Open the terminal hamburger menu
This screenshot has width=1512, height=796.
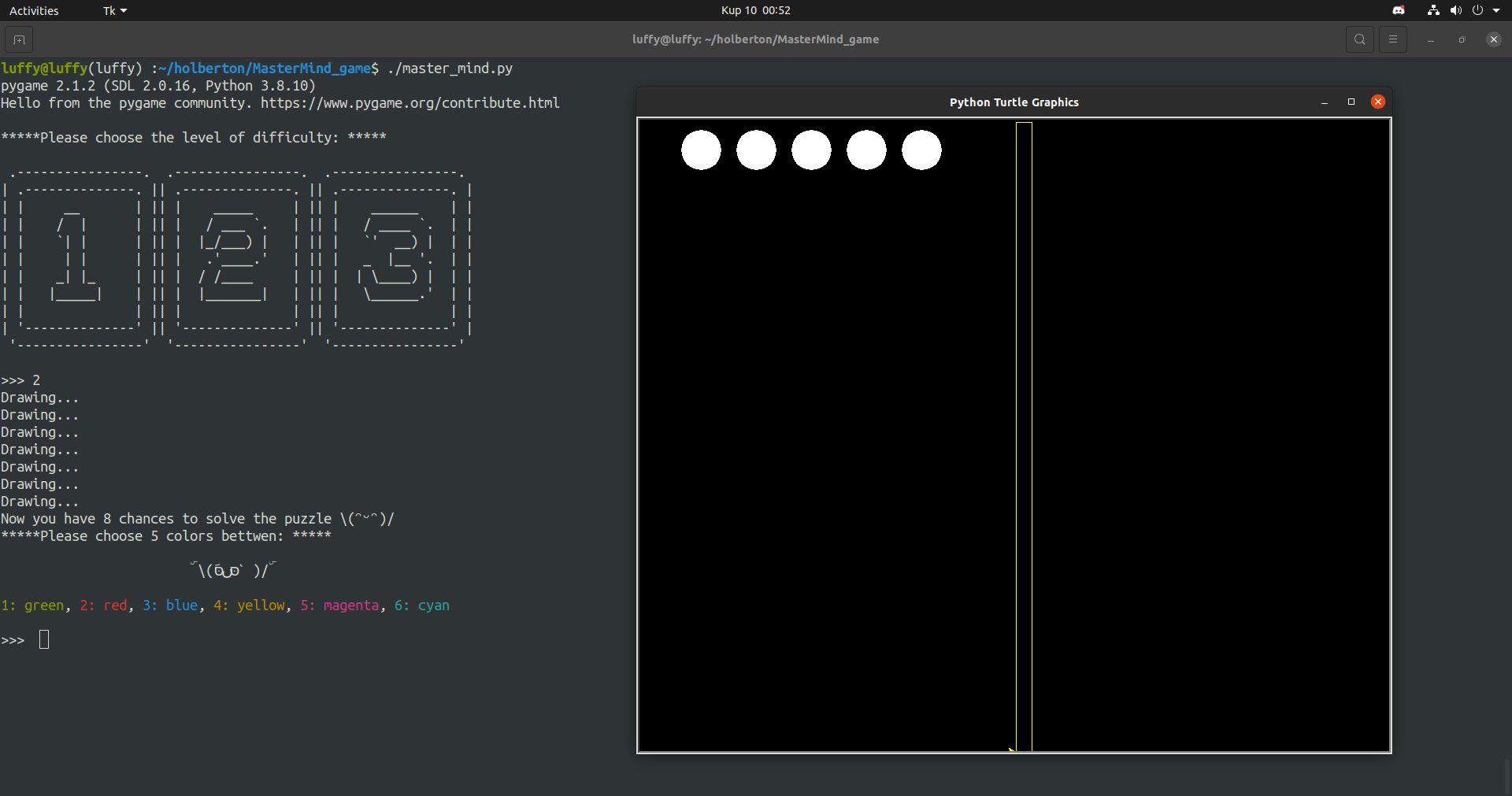1392,39
